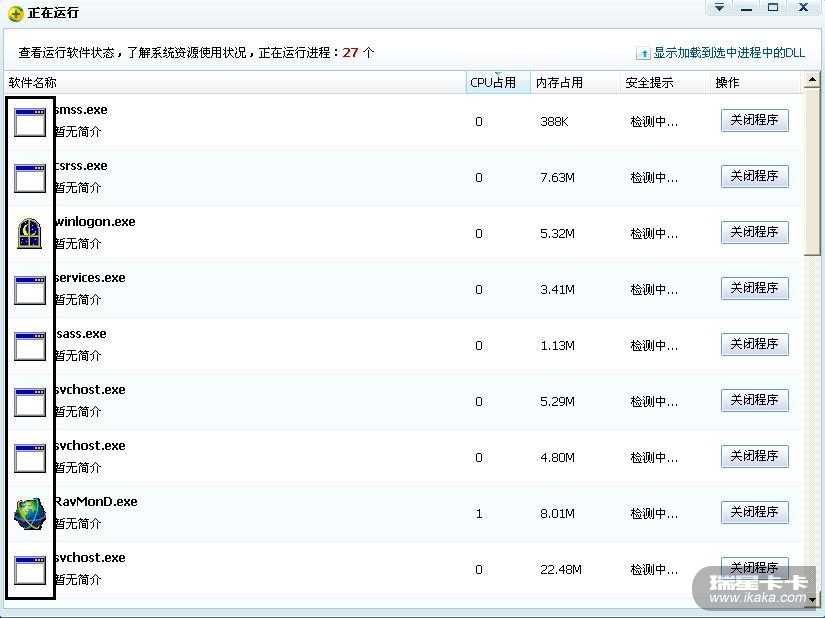Click the 4.80M svchost.exe icon
This screenshot has width=825, height=618.
pyautogui.click(x=30, y=458)
